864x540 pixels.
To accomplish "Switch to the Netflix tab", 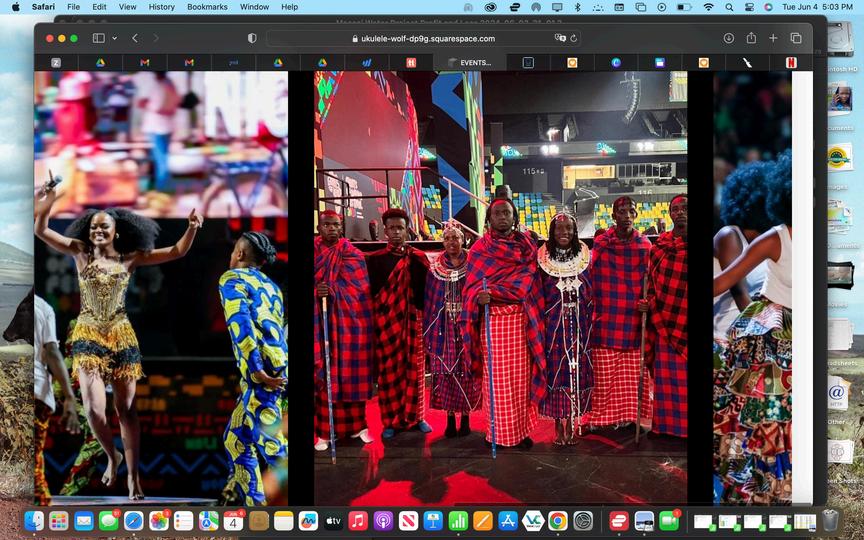I will click(791, 62).
